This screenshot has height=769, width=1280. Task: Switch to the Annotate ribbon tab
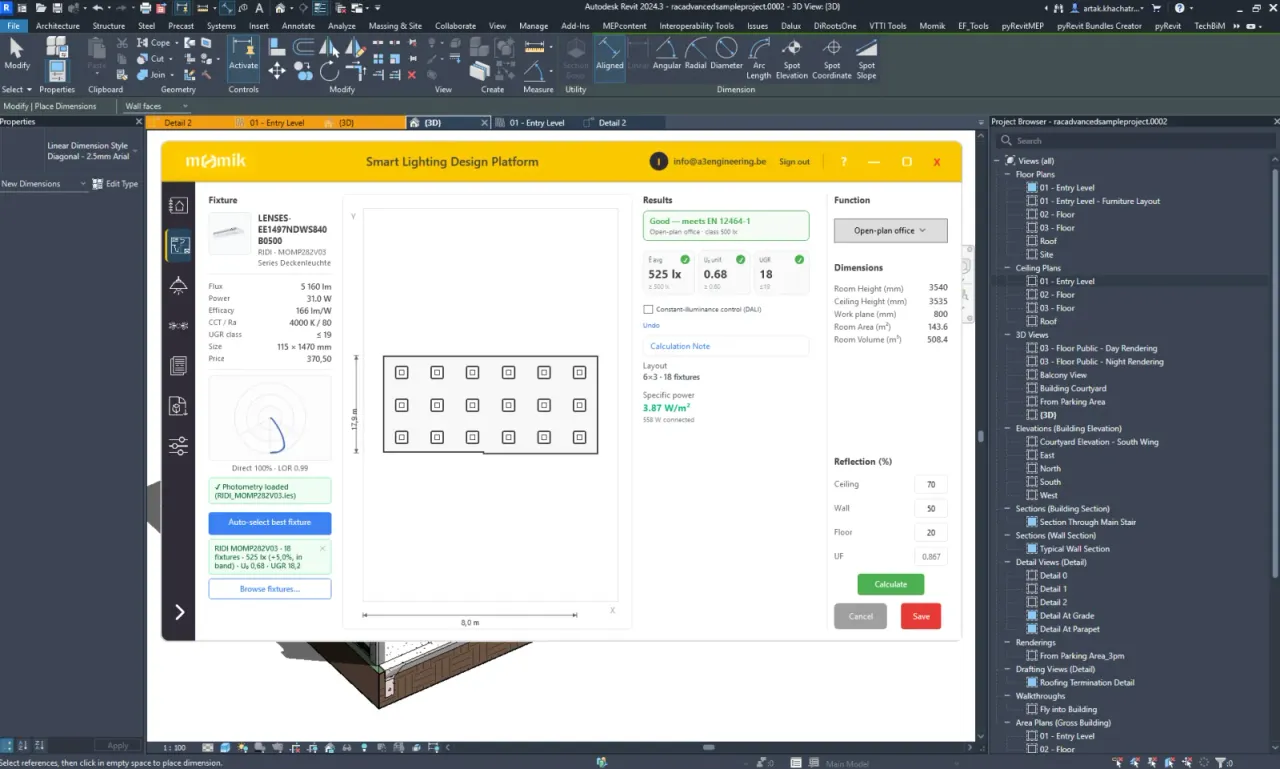pyautogui.click(x=298, y=26)
